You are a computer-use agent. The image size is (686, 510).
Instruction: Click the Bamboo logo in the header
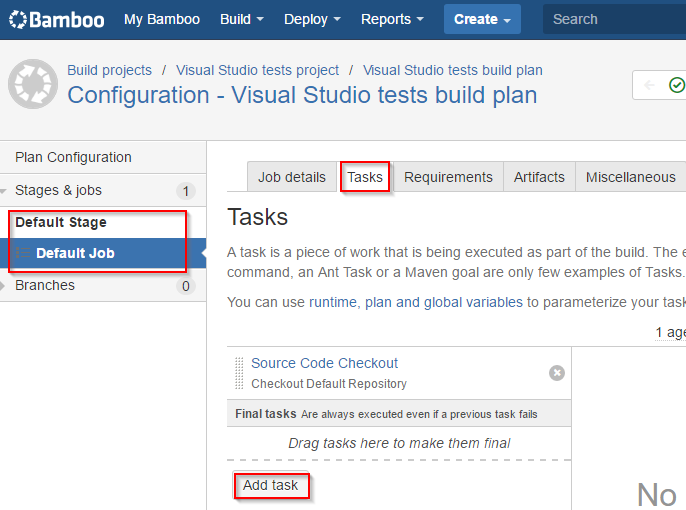click(56, 19)
